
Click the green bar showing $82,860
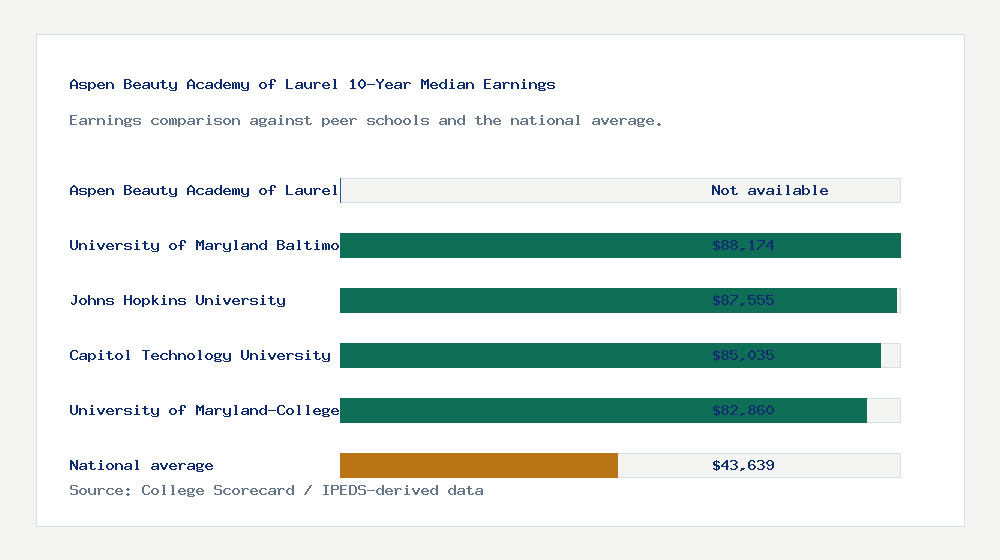603,410
